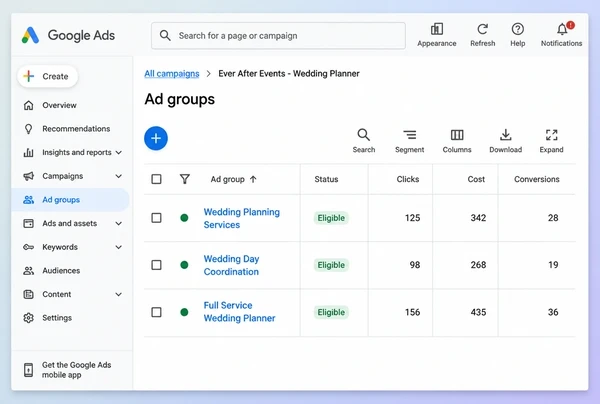Refresh the page data

click(x=483, y=29)
